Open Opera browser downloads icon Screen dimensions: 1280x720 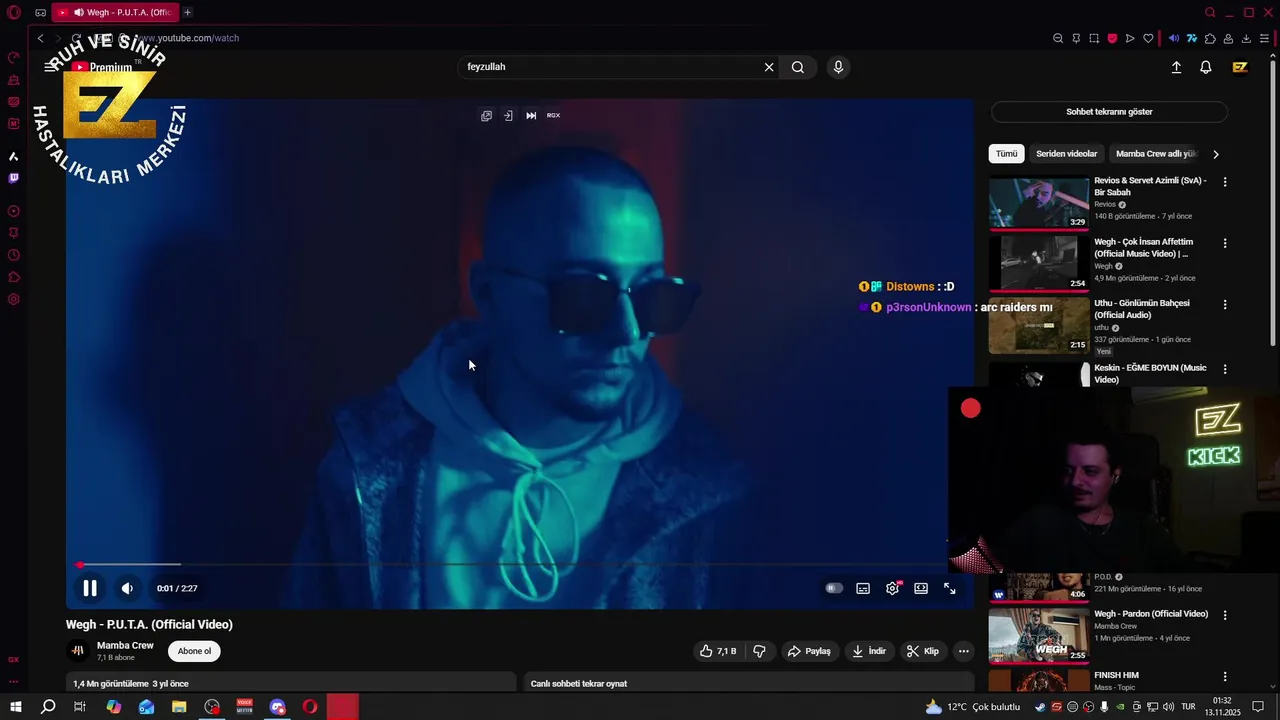[x=1246, y=38]
